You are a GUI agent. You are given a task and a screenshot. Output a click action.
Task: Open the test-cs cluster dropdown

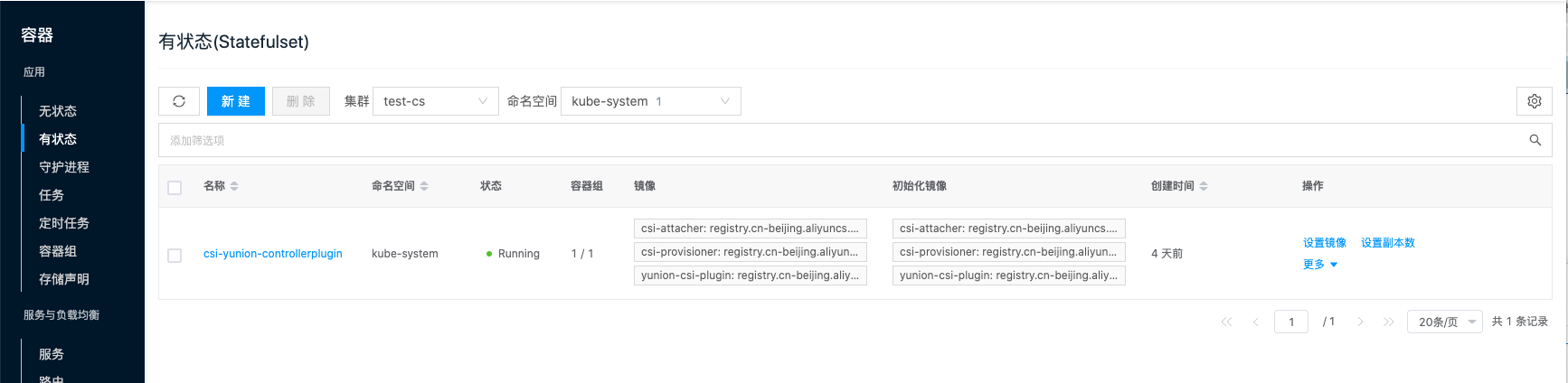coord(435,101)
